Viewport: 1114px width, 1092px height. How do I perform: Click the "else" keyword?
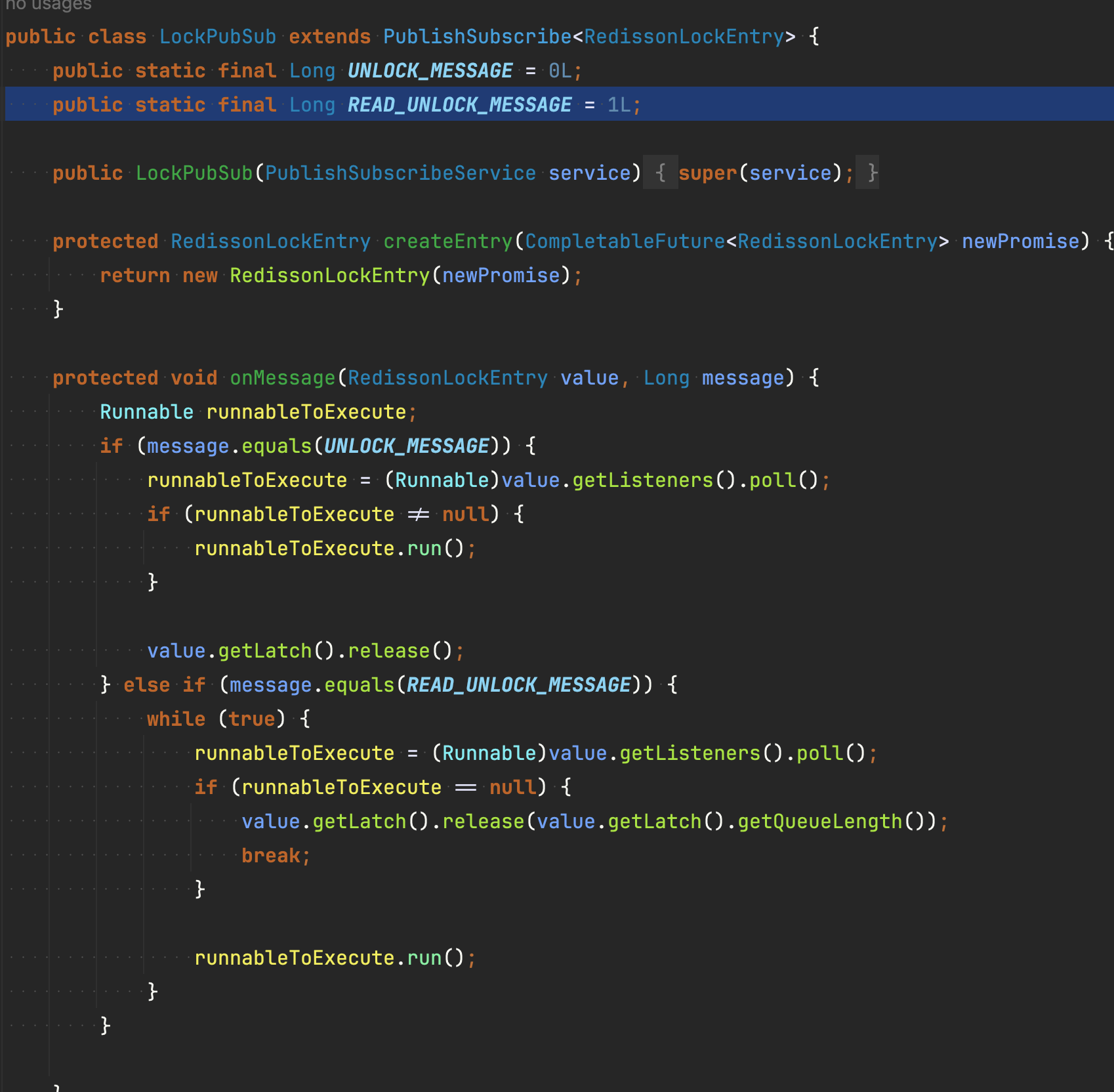147,685
